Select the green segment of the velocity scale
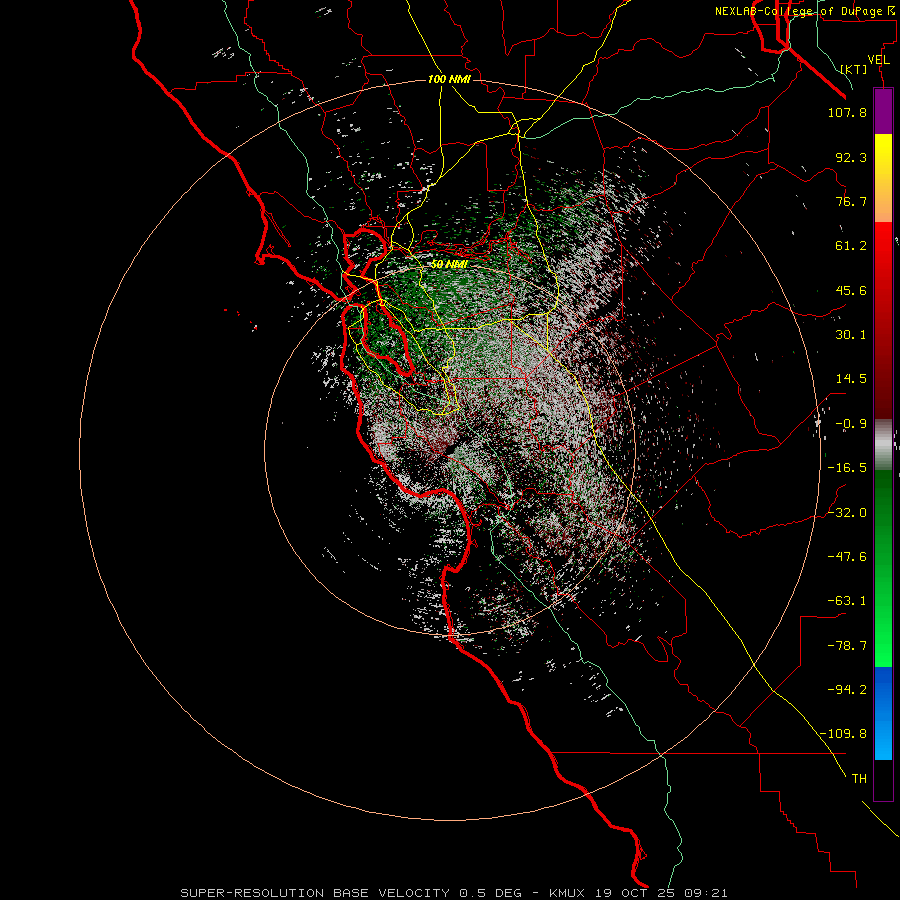 [883, 568]
